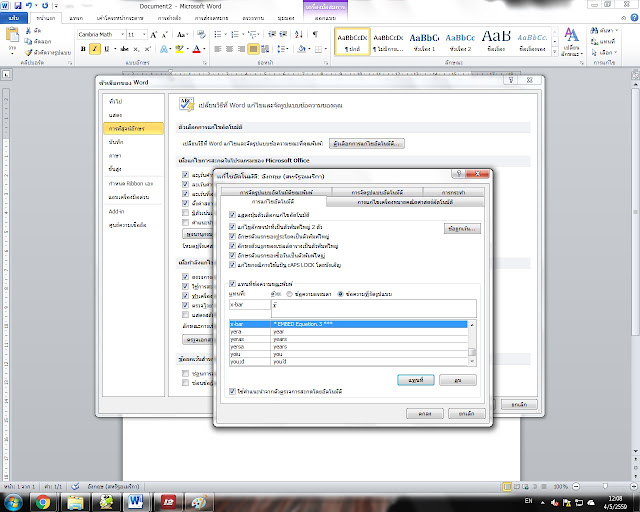Click the Paste clipboard icon in ribbon
Image resolution: width=640 pixels, height=512 pixels.
point(12,35)
